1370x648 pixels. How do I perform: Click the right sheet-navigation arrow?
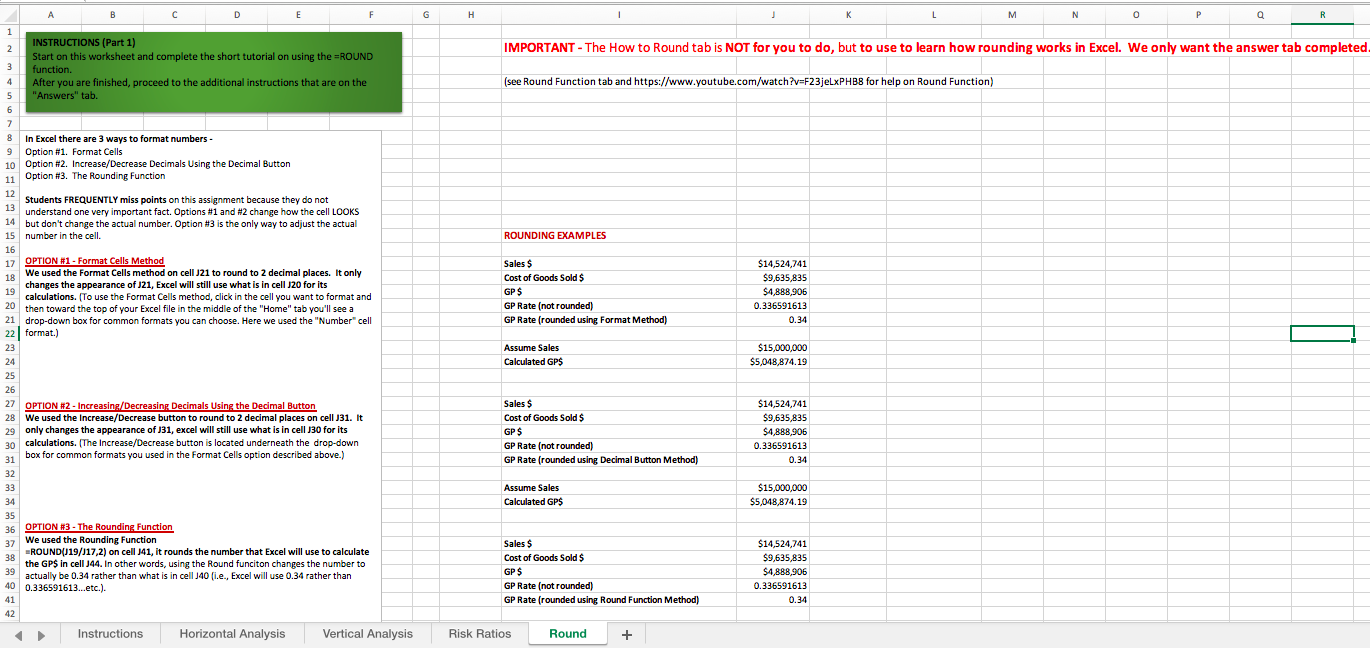(x=40, y=633)
